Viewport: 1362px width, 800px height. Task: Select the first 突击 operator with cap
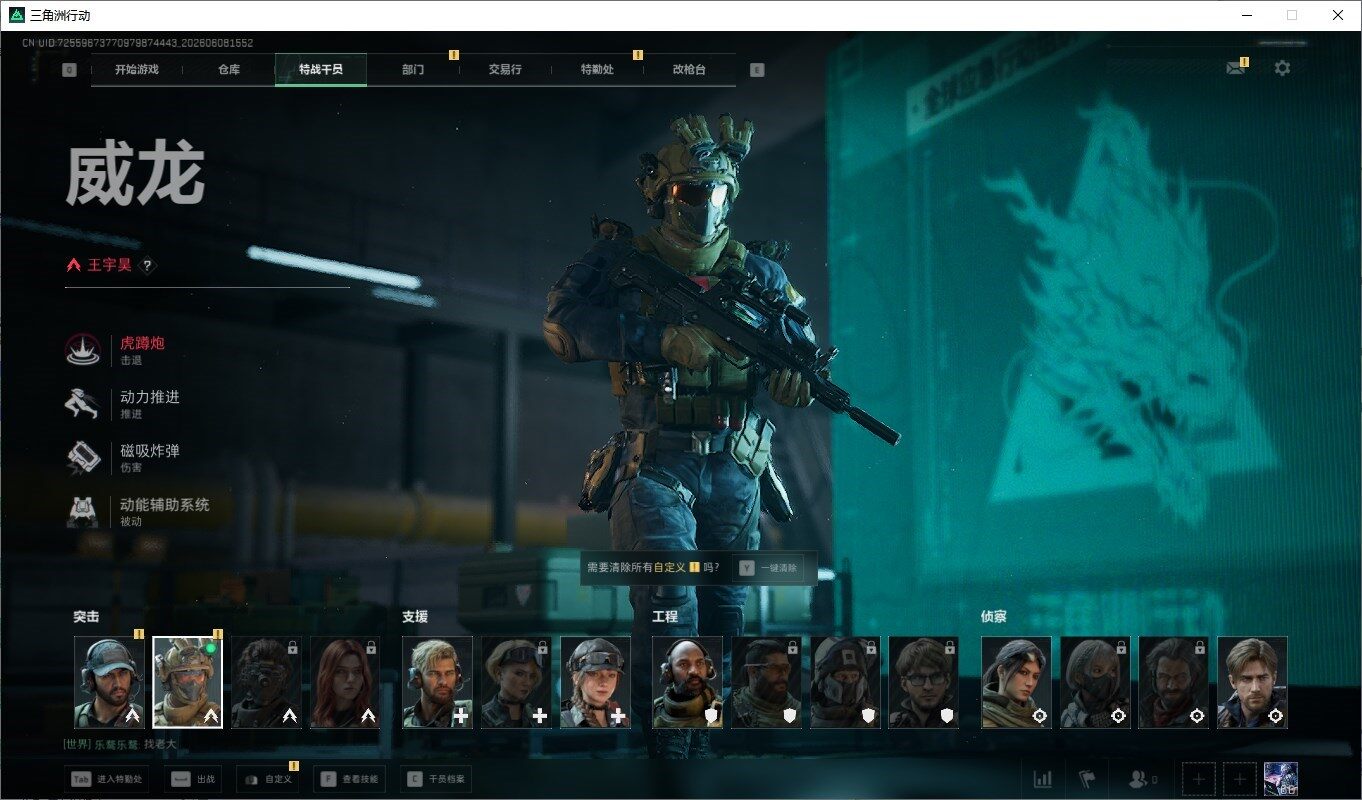coord(109,682)
